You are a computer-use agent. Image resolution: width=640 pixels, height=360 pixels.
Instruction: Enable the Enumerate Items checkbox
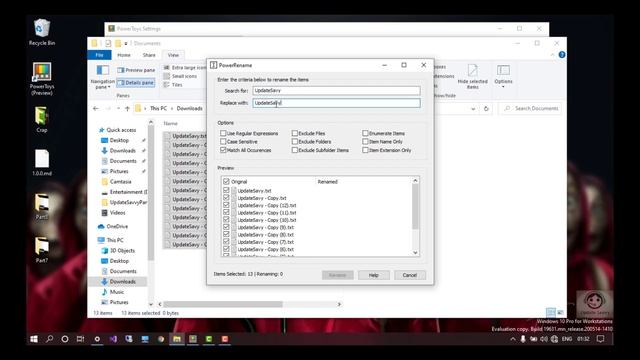point(365,133)
